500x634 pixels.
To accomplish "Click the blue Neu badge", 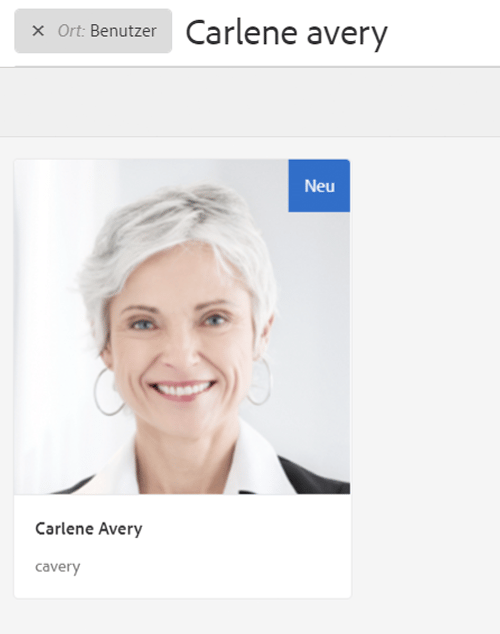I will pyautogui.click(x=319, y=186).
